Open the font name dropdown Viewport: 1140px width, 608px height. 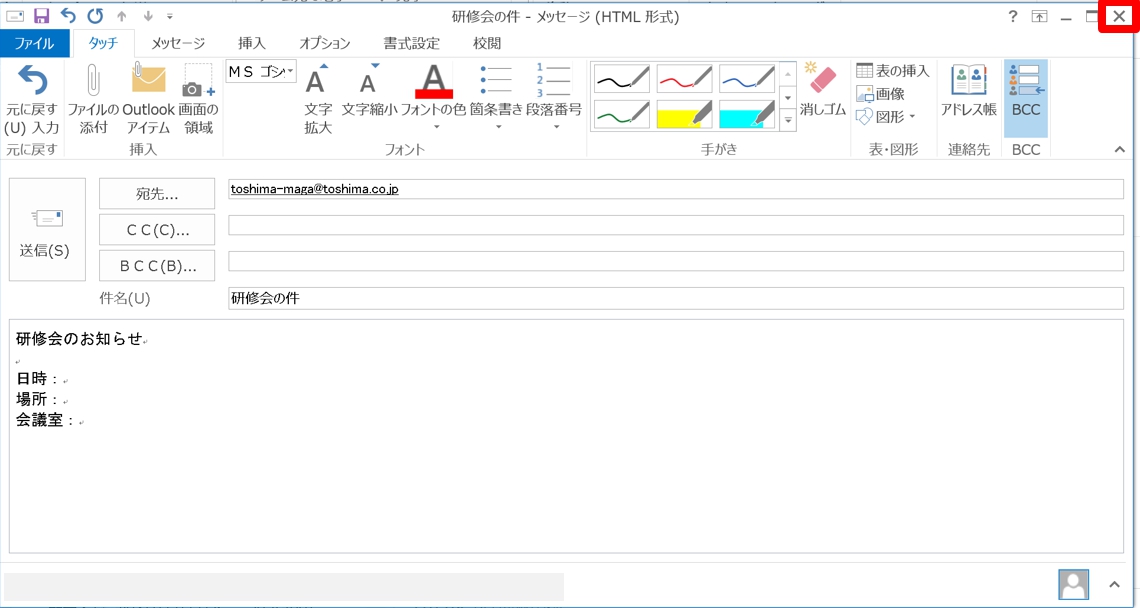pos(290,71)
